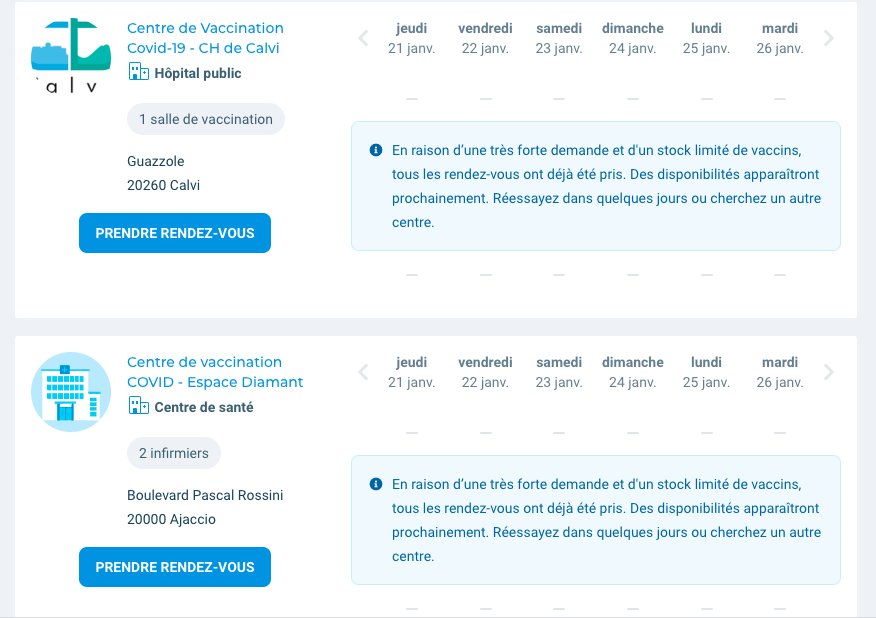
Task: Show next days in Espace Diamant calendar
Action: click(x=828, y=373)
